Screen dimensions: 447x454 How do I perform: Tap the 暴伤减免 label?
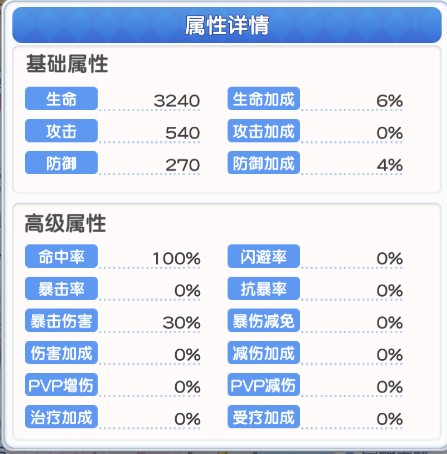pyautogui.click(x=264, y=321)
